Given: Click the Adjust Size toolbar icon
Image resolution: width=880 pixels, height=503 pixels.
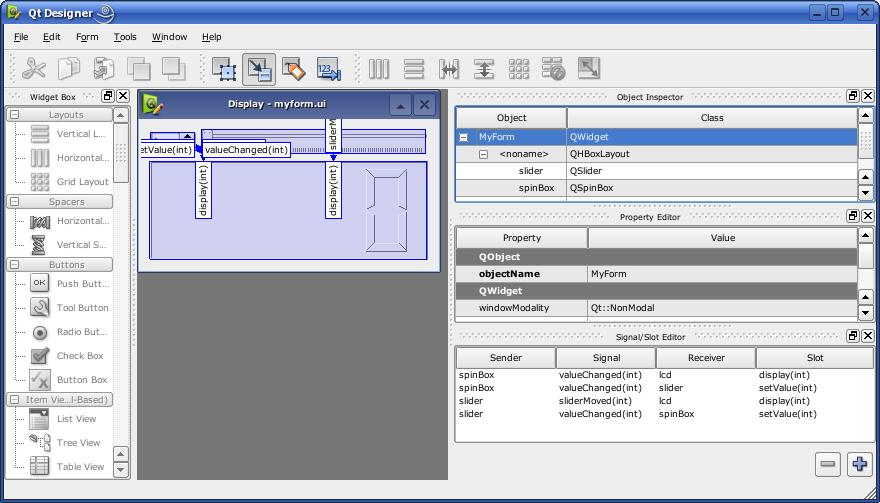Looking at the screenshot, I should tap(588, 69).
